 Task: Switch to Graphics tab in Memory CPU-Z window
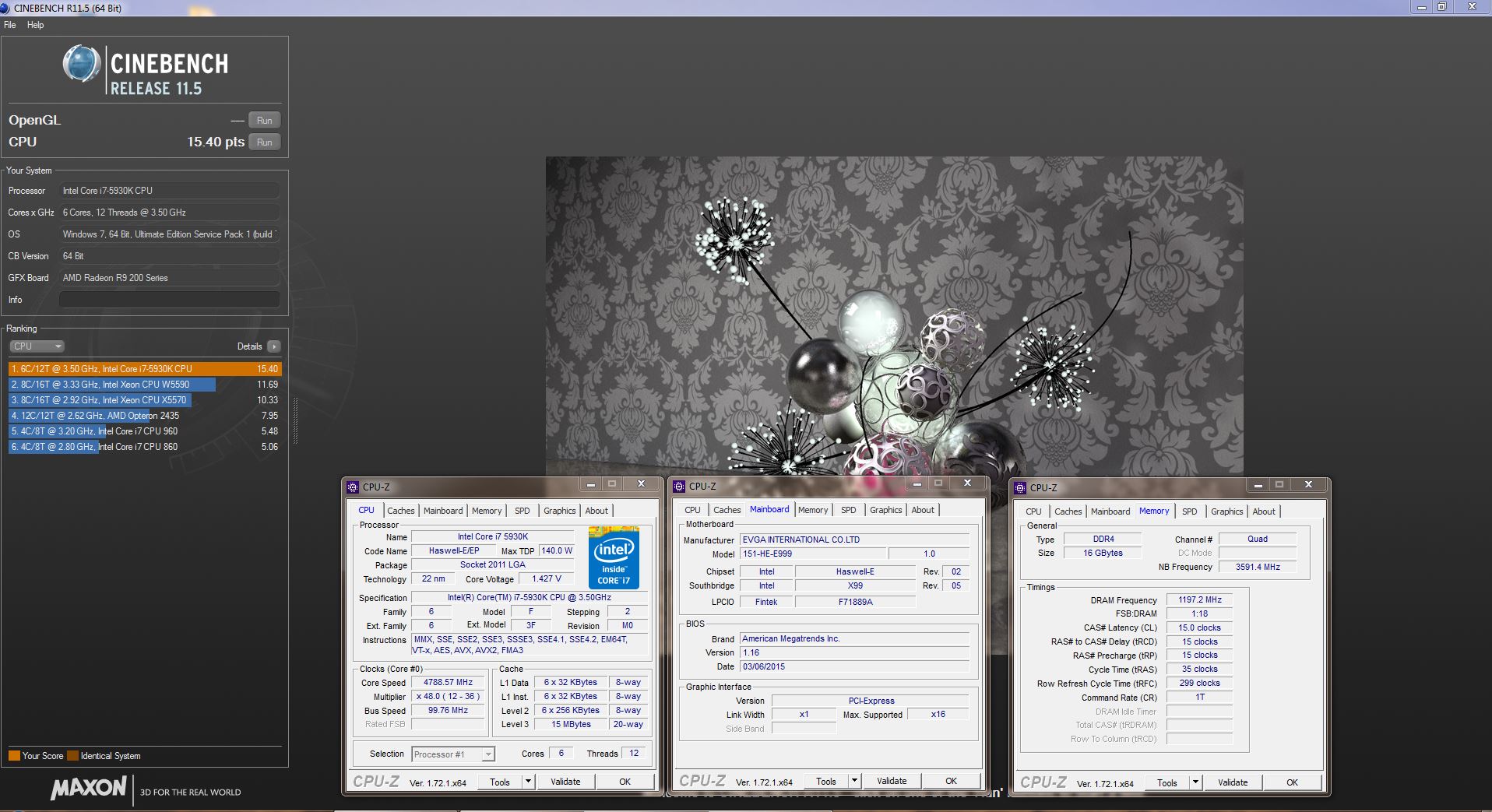[x=1227, y=511]
